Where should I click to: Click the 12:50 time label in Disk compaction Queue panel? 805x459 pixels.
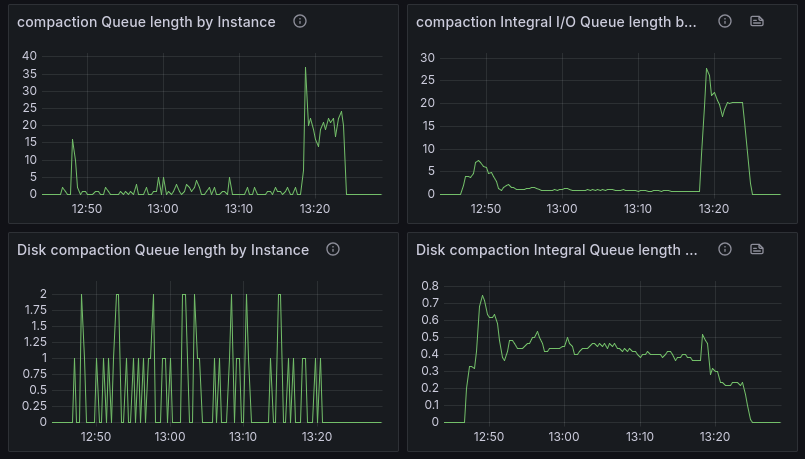(95, 437)
